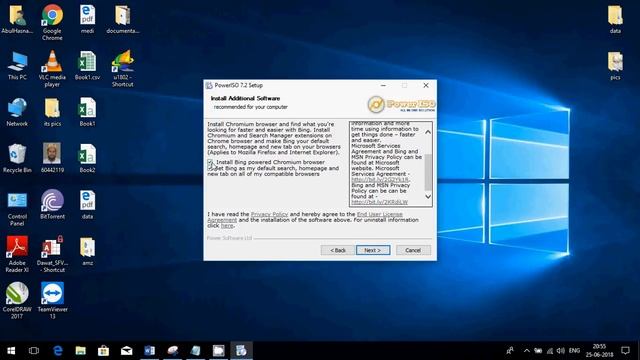The image size is (640, 360).
Task: Open the volume control in tray
Action: [x=561, y=351]
